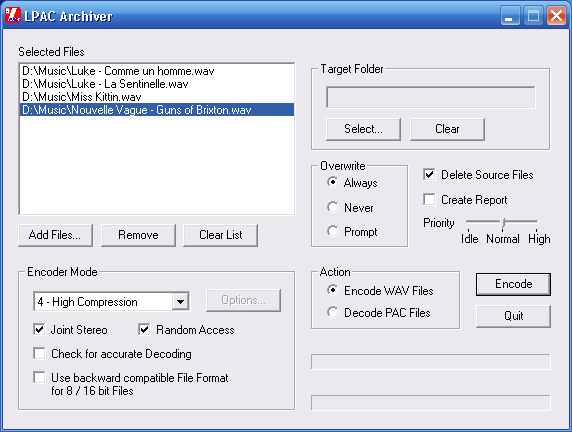The width and height of the screenshot is (572, 432).
Task: Click the Add Files... button
Action: click(x=55, y=235)
